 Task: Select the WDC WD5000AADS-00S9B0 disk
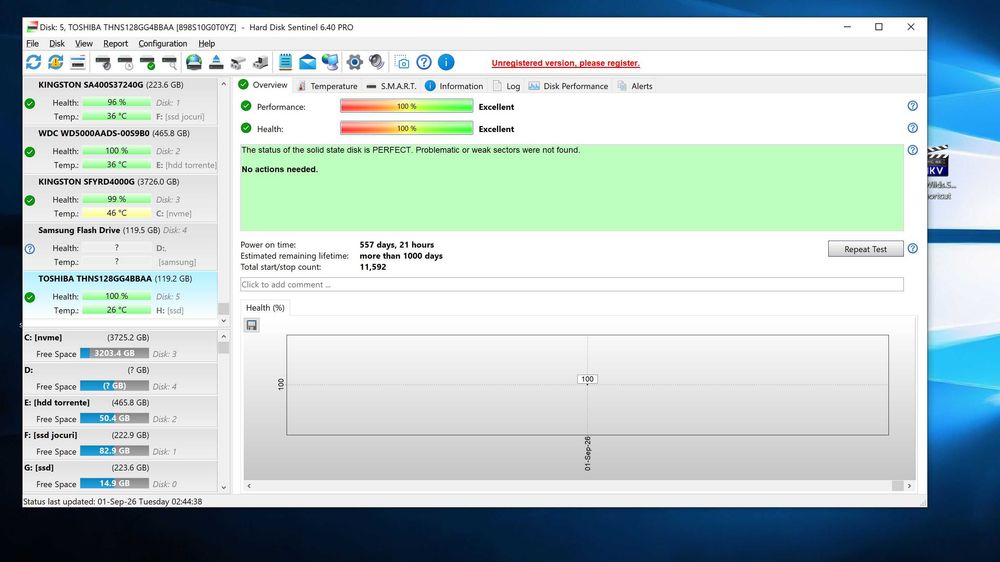pyautogui.click(x=120, y=149)
